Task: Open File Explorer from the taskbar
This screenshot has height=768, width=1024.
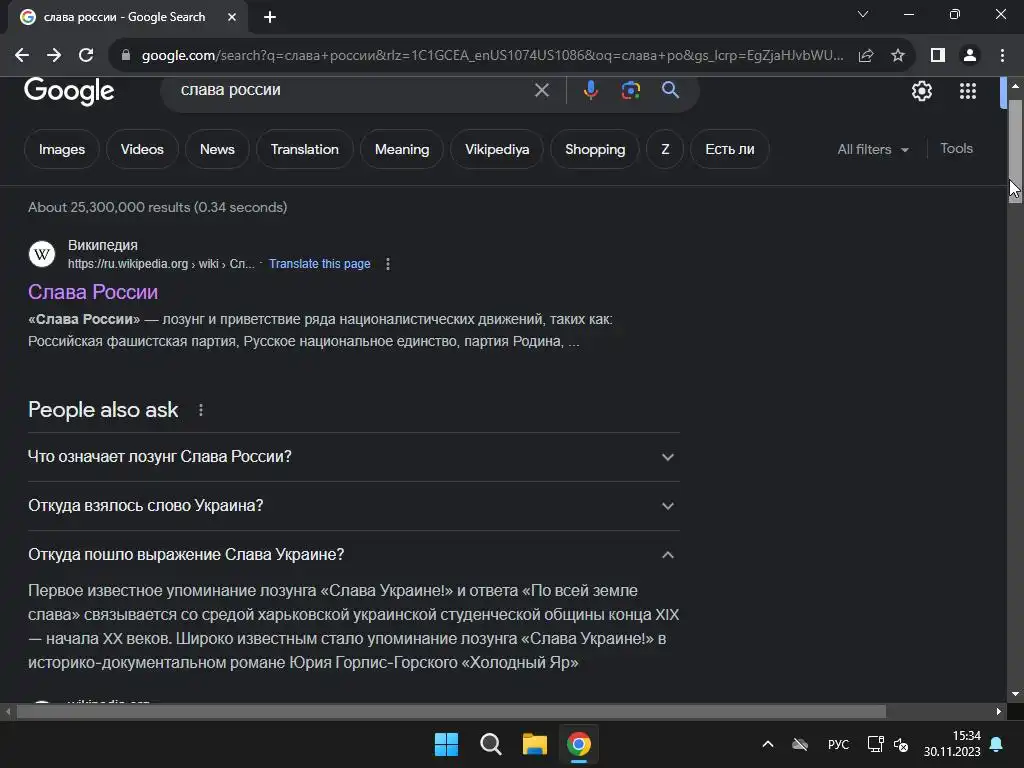Action: click(x=535, y=744)
